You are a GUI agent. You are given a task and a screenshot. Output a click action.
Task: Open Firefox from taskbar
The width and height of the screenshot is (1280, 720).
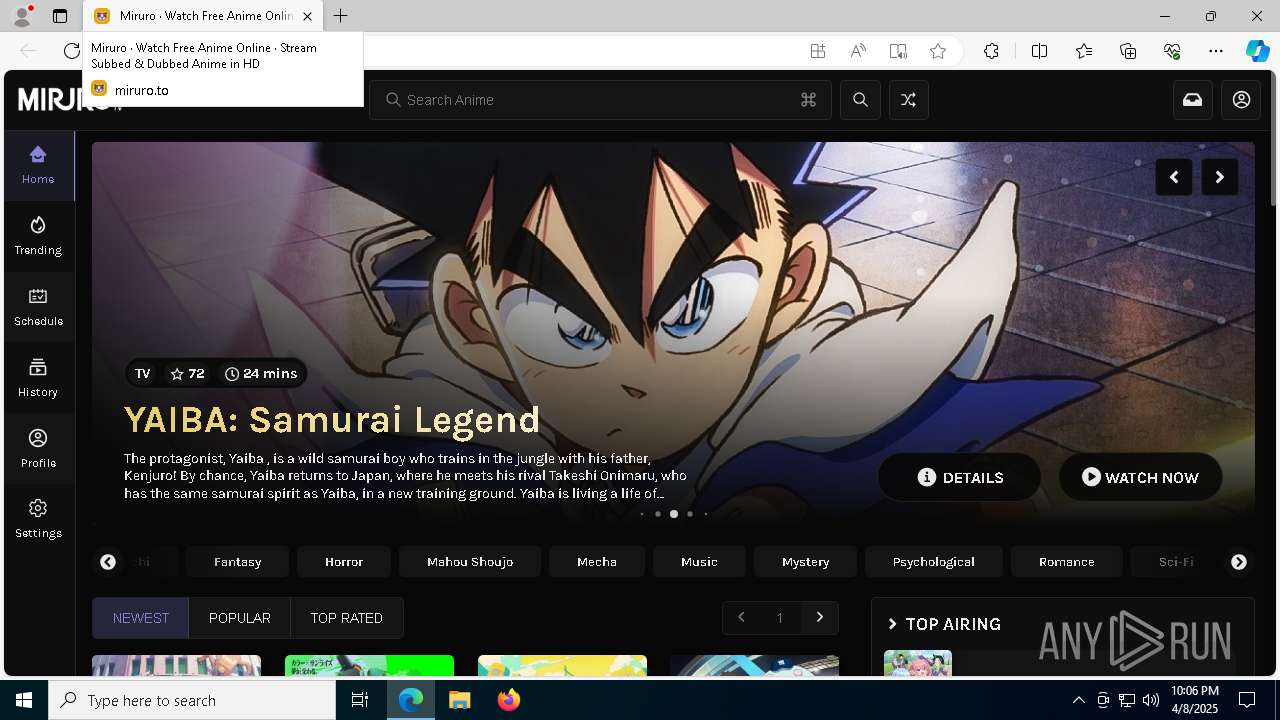click(509, 700)
